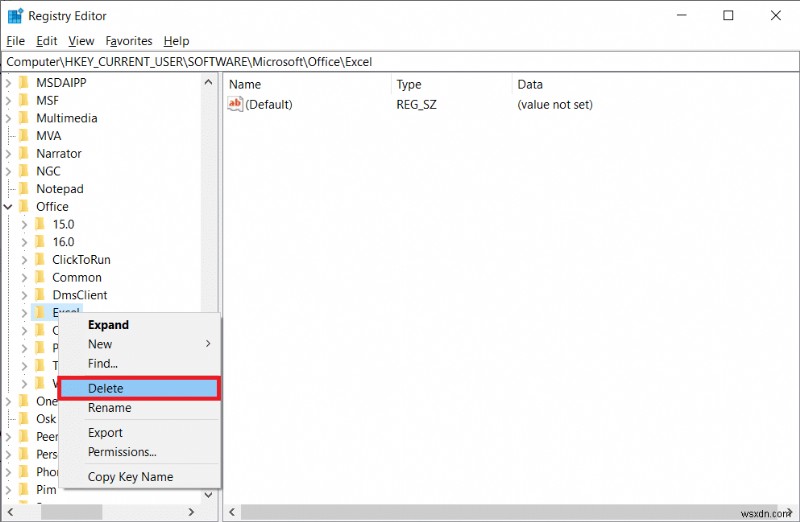Choose Export in the context menu
This screenshot has width=800, height=522.
139,432
